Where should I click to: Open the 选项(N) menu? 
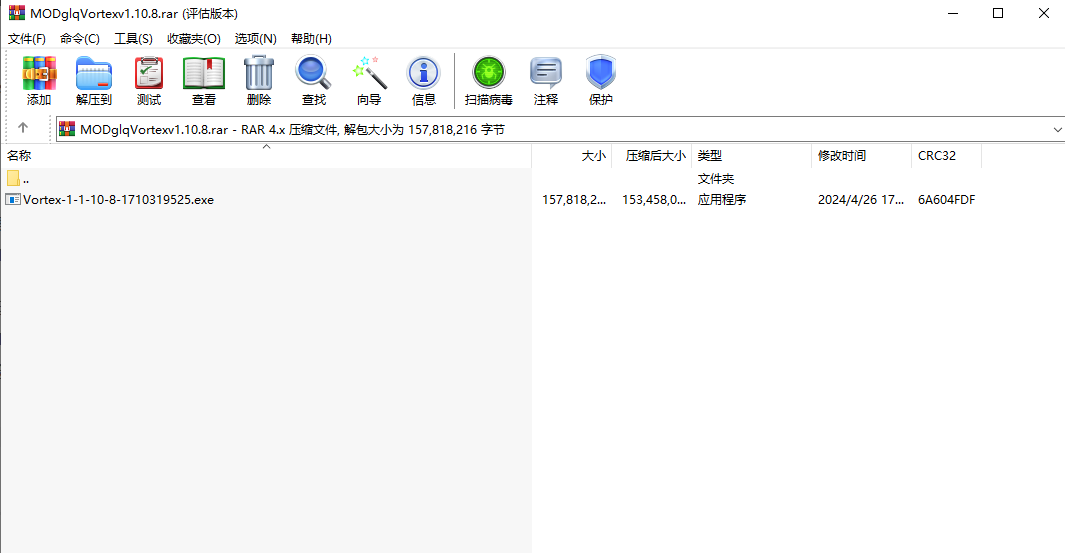[x=255, y=39]
